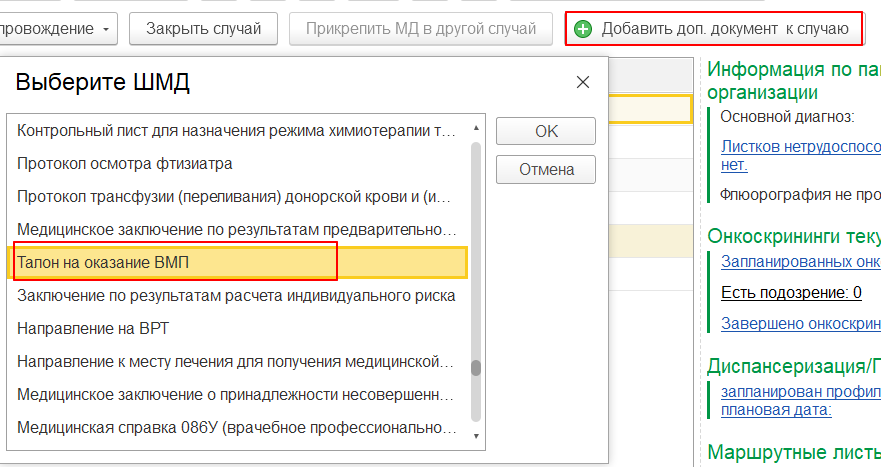Screen dimensions: 881x467
Task: Cancel with the Отмена button
Action: click(546, 169)
